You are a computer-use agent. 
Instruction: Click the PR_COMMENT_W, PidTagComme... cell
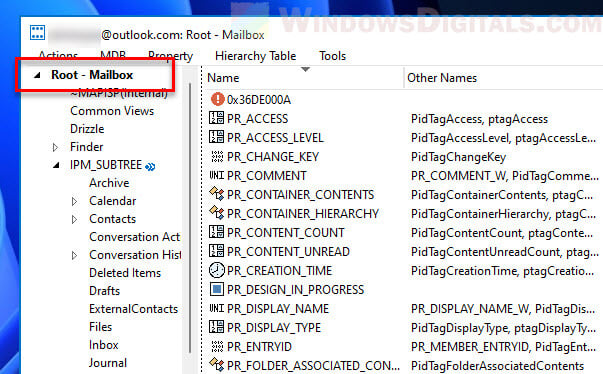coord(505,176)
